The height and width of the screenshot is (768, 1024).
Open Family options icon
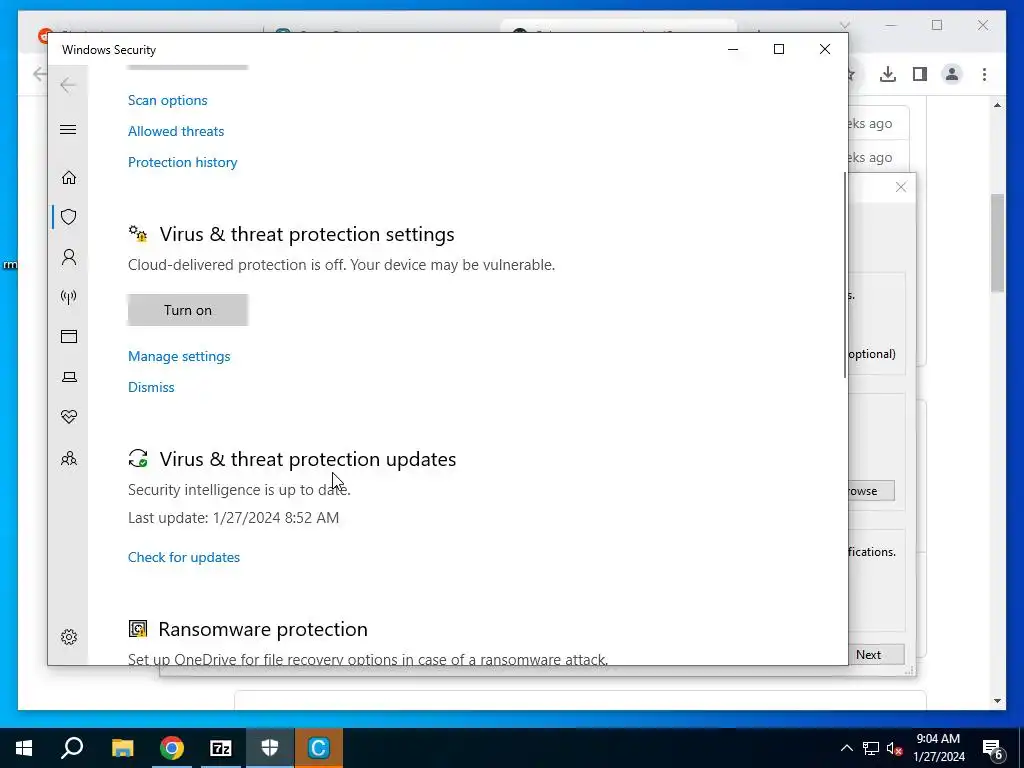[x=69, y=458]
